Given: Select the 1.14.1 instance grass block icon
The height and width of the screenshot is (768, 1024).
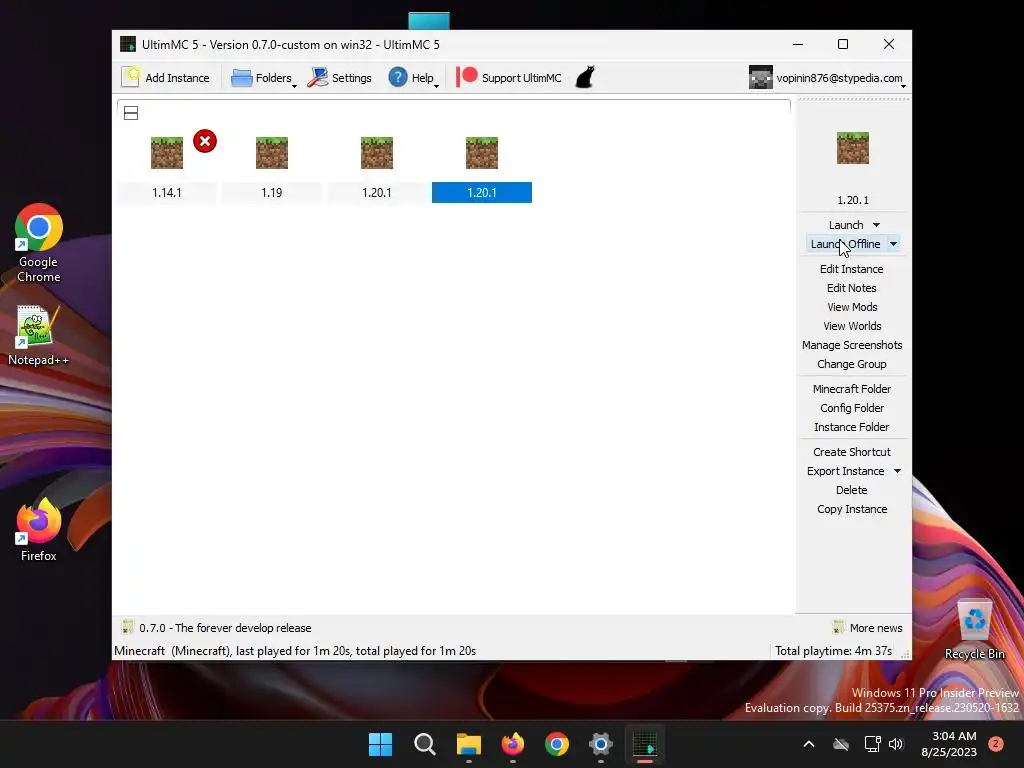Looking at the screenshot, I should (167, 153).
